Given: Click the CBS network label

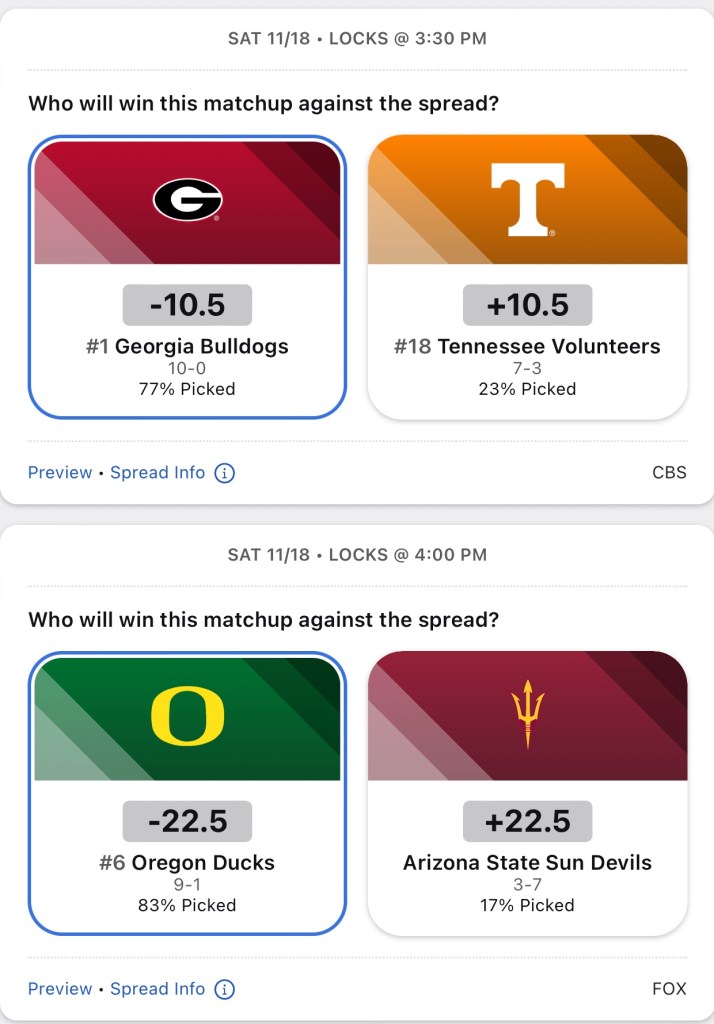Looking at the screenshot, I should [x=669, y=473].
